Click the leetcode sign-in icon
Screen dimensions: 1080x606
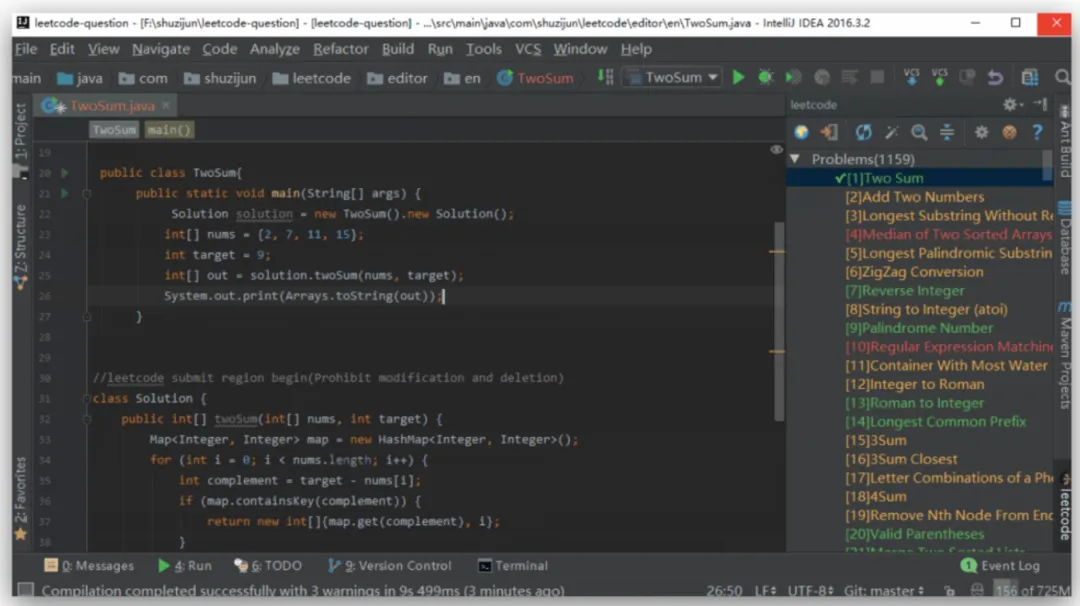tap(829, 132)
